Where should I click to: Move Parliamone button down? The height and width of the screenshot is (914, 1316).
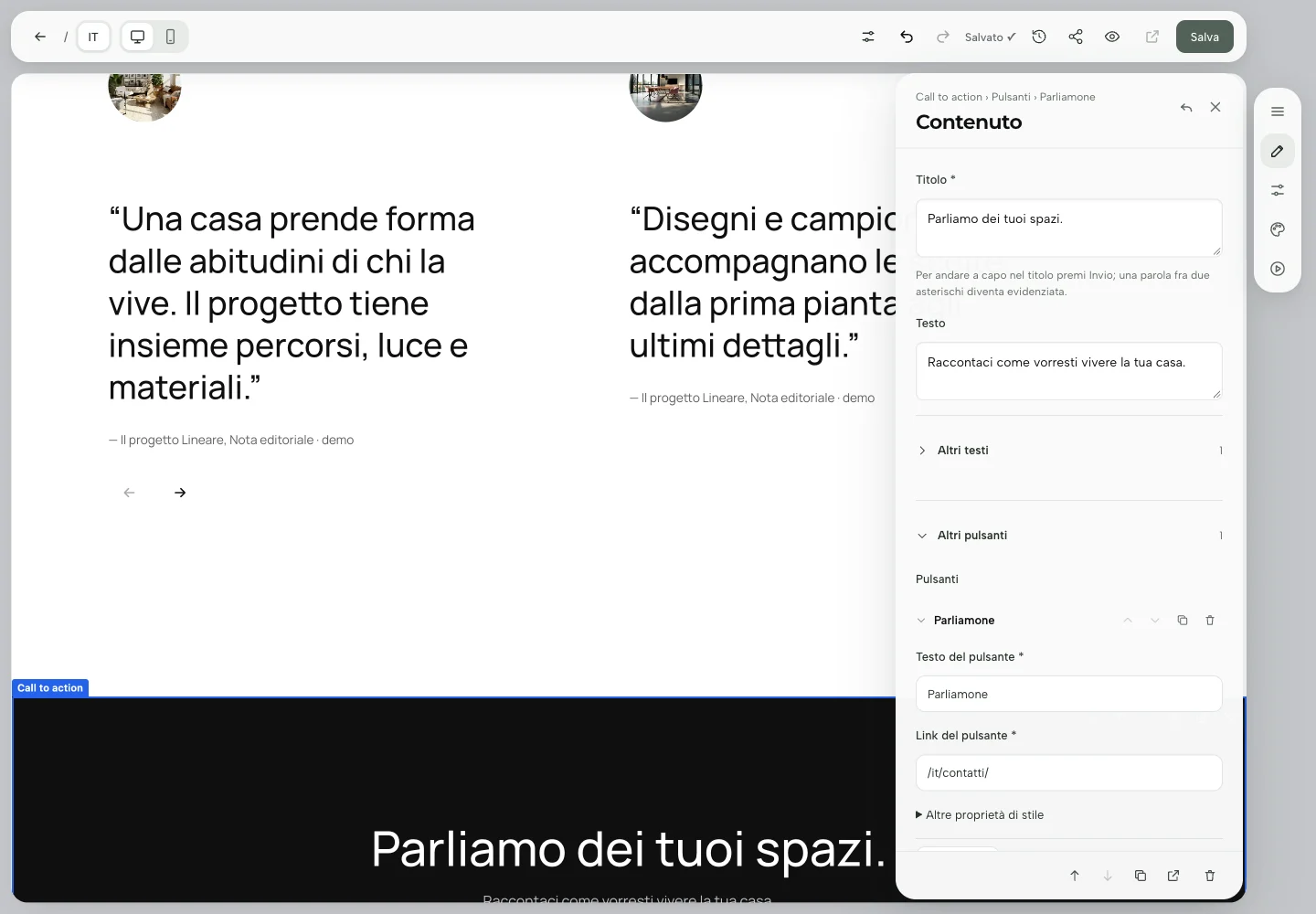coord(1155,621)
